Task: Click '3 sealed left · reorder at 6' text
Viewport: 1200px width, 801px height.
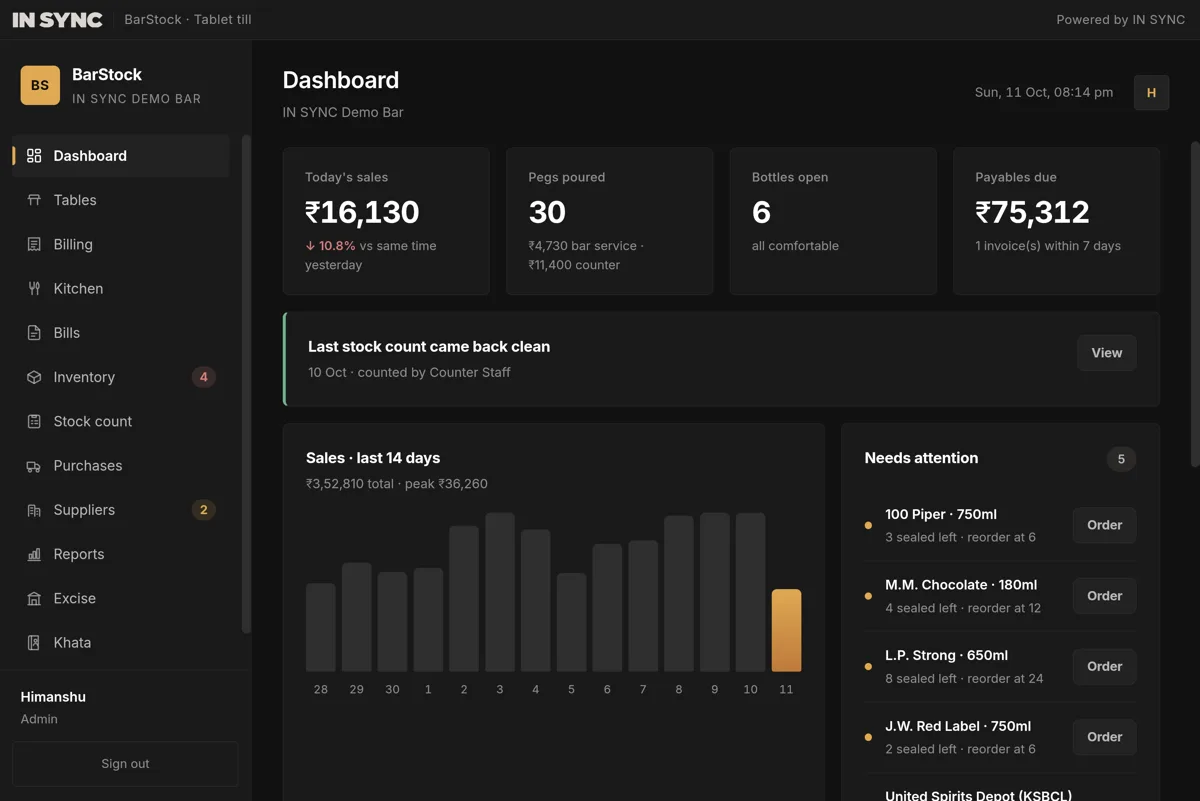Action: coord(960,537)
